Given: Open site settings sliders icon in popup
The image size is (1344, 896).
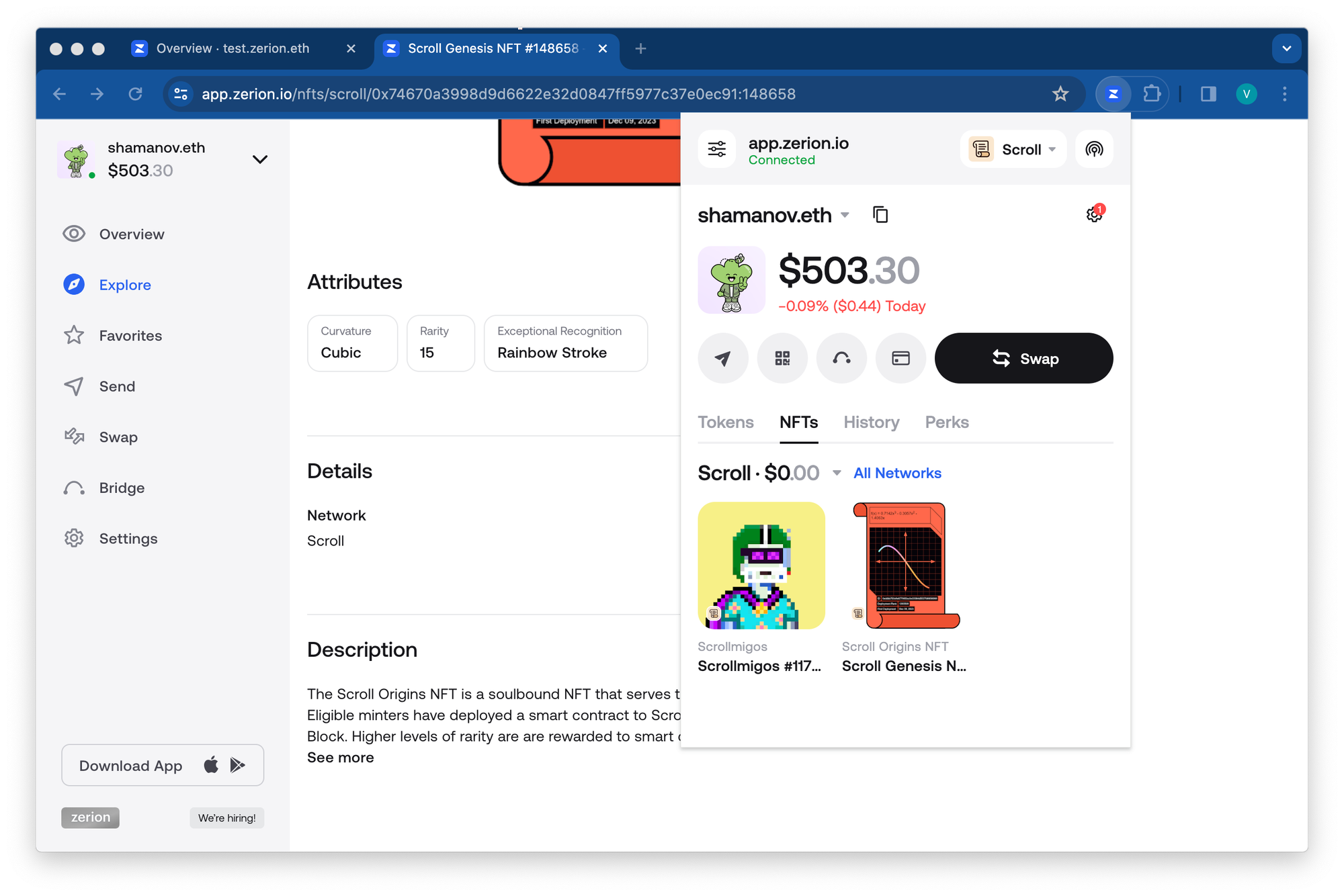Looking at the screenshot, I should 717,148.
